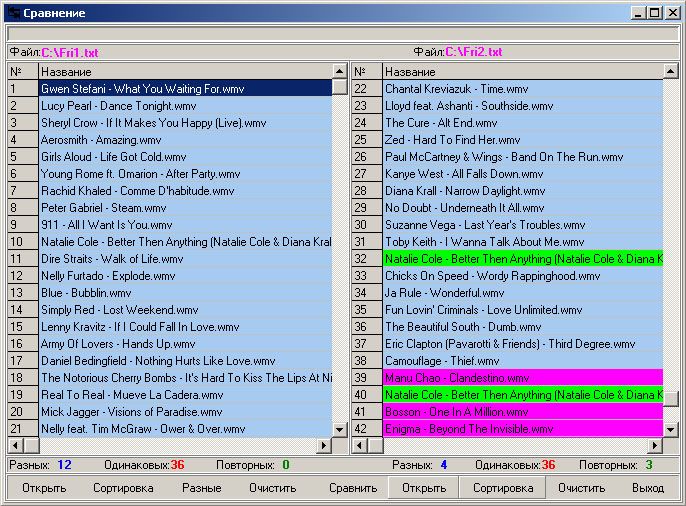Select row Blue - Bubblin.wmv
Image resolution: width=686 pixels, height=506 pixels.
tap(186, 293)
